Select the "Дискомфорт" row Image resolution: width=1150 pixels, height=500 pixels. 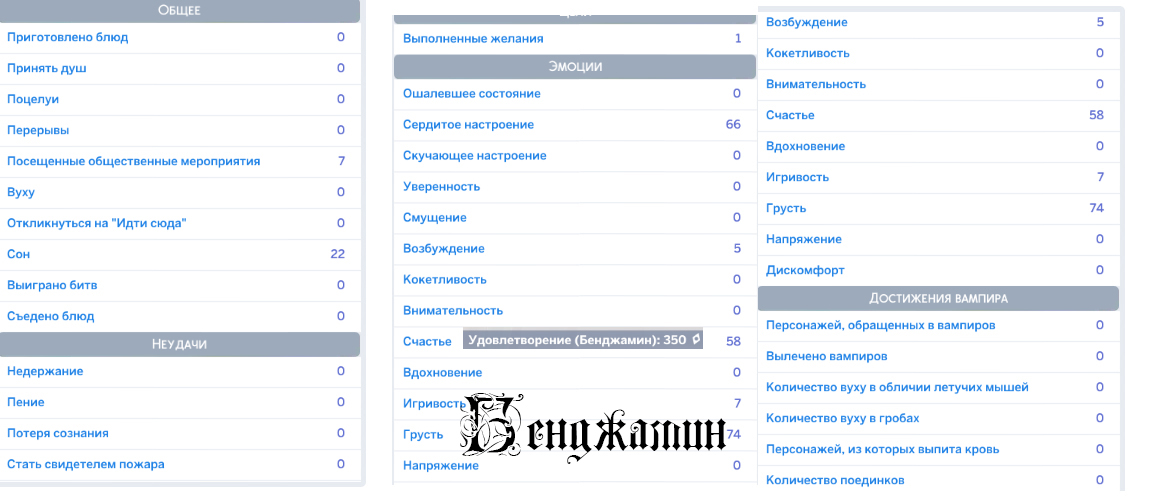tap(938, 271)
